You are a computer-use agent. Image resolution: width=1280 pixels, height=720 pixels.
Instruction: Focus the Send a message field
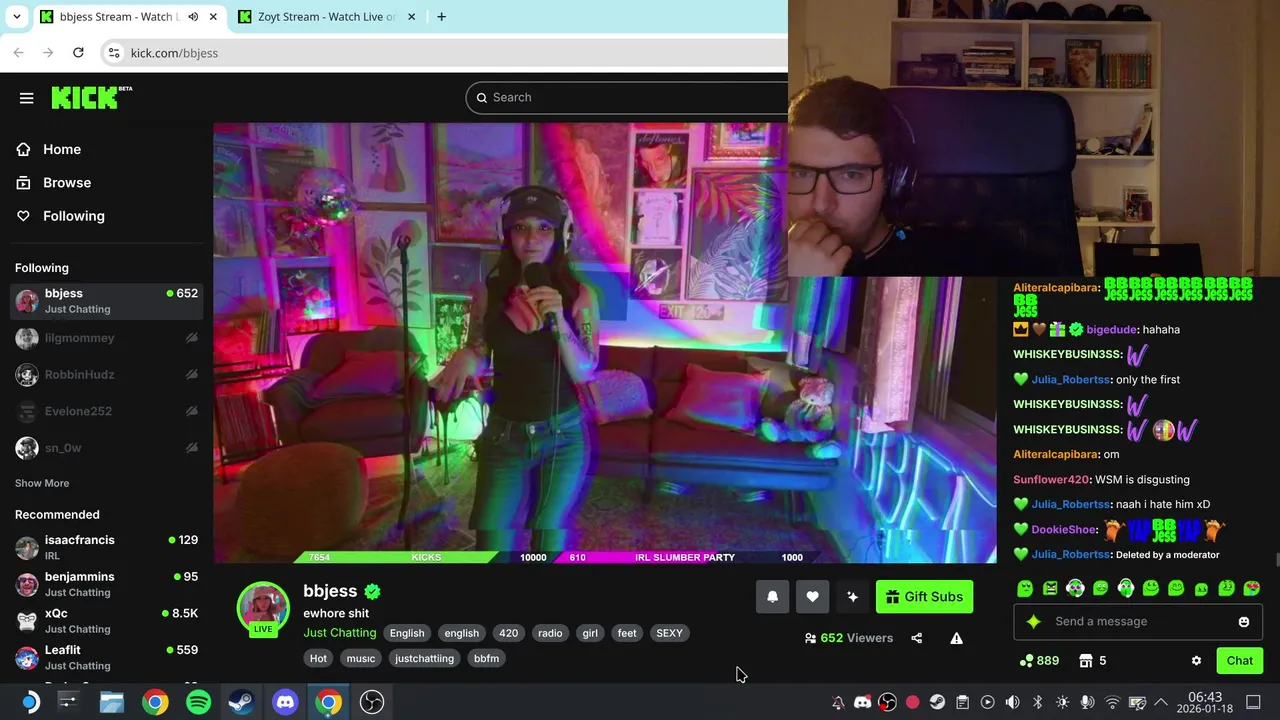pos(1137,622)
